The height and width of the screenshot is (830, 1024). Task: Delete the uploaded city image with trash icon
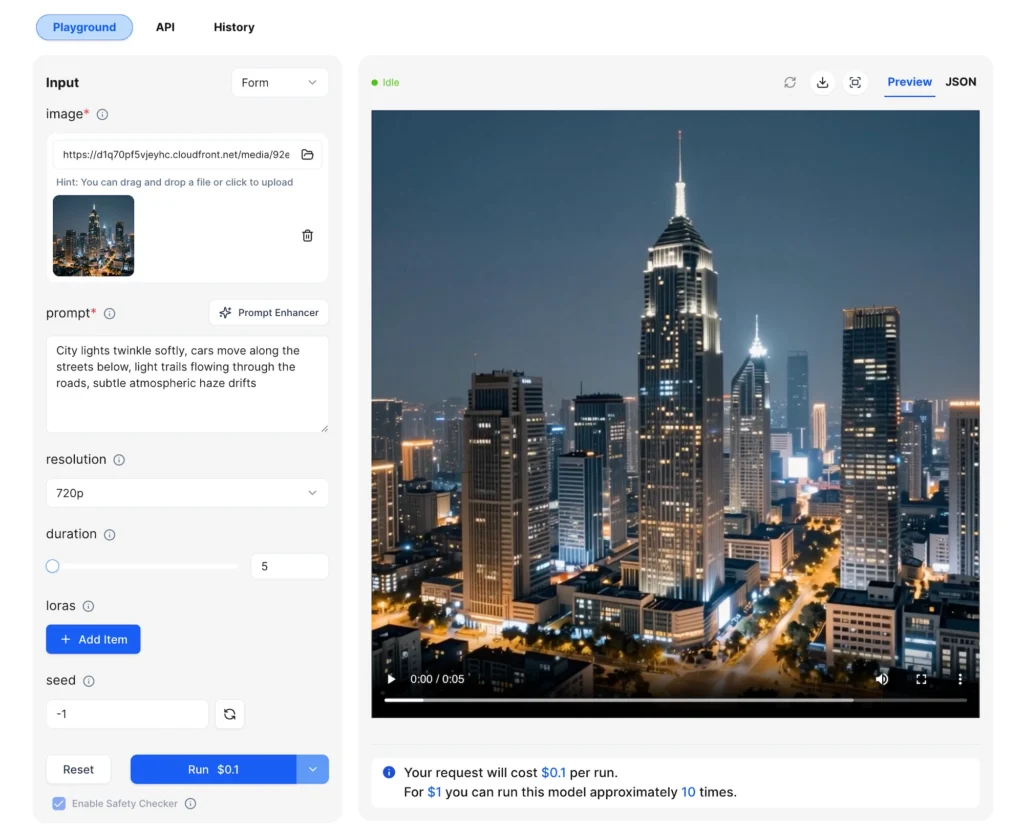(307, 236)
